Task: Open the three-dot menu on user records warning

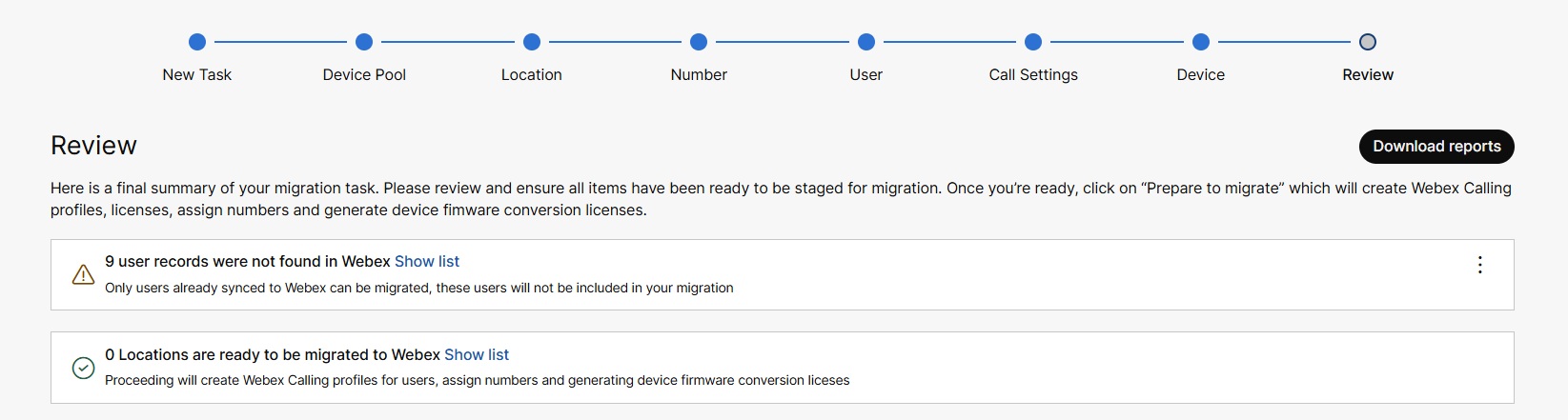Action: [x=1479, y=265]
